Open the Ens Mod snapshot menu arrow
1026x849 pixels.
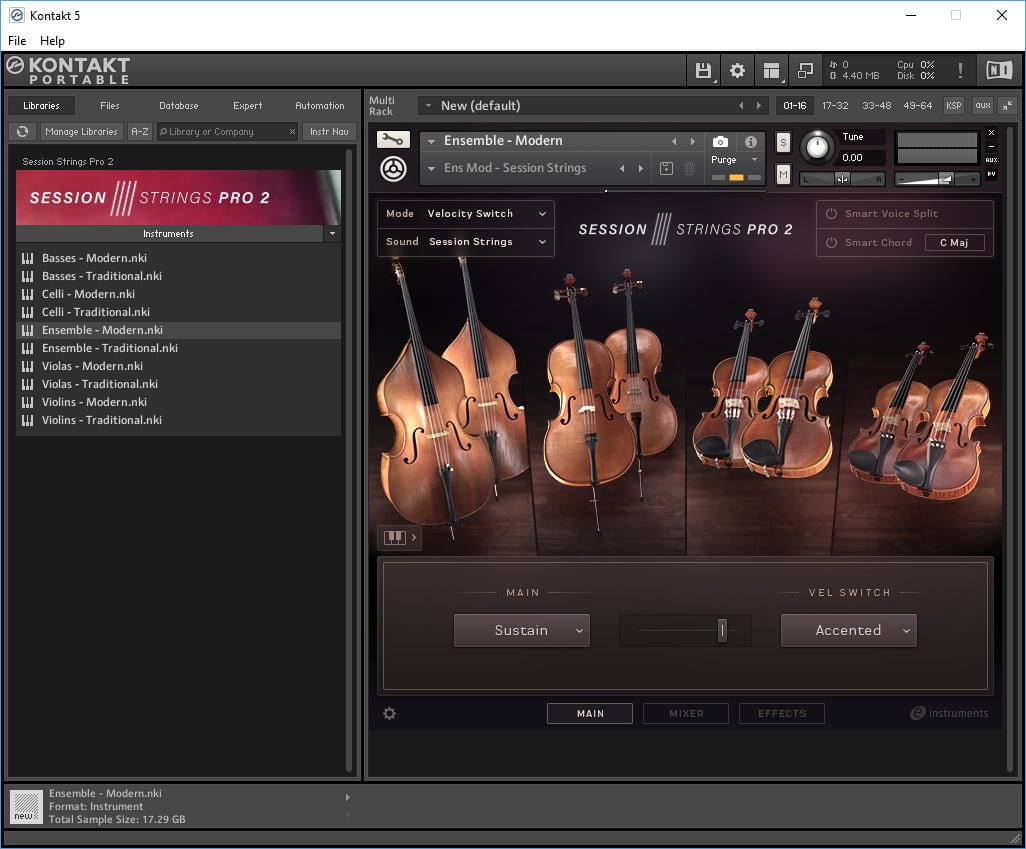pyautogui.click(x=431, y=168)
